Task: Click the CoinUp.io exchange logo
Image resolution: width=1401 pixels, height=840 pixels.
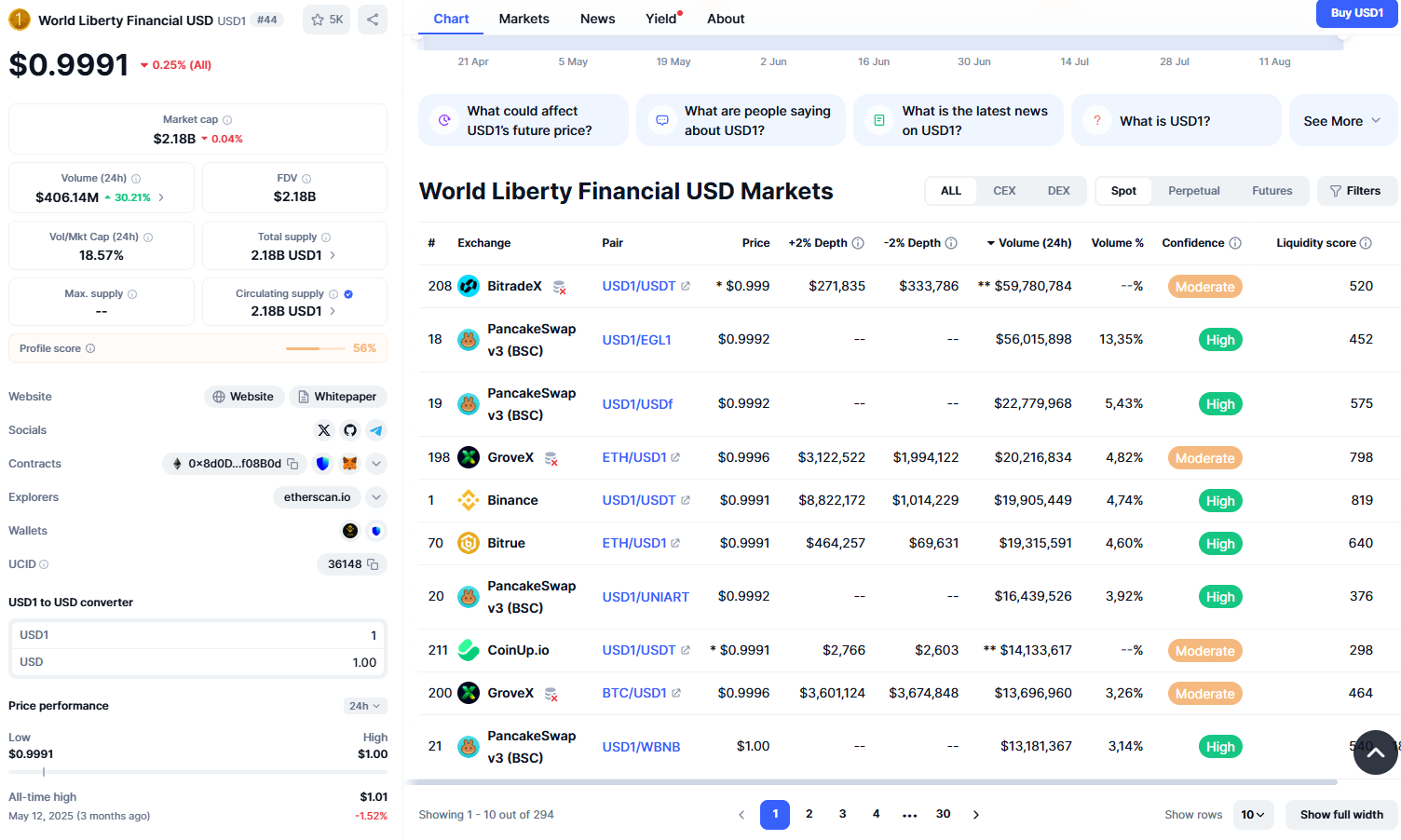Action: coord(469,650)
